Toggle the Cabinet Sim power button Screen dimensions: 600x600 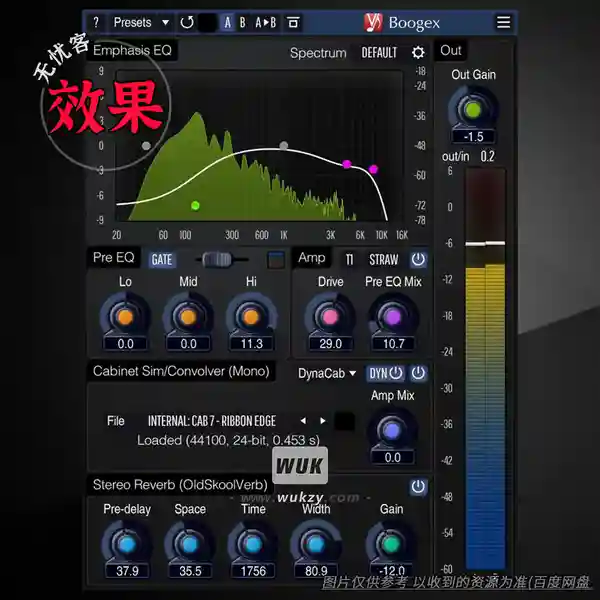418,373
